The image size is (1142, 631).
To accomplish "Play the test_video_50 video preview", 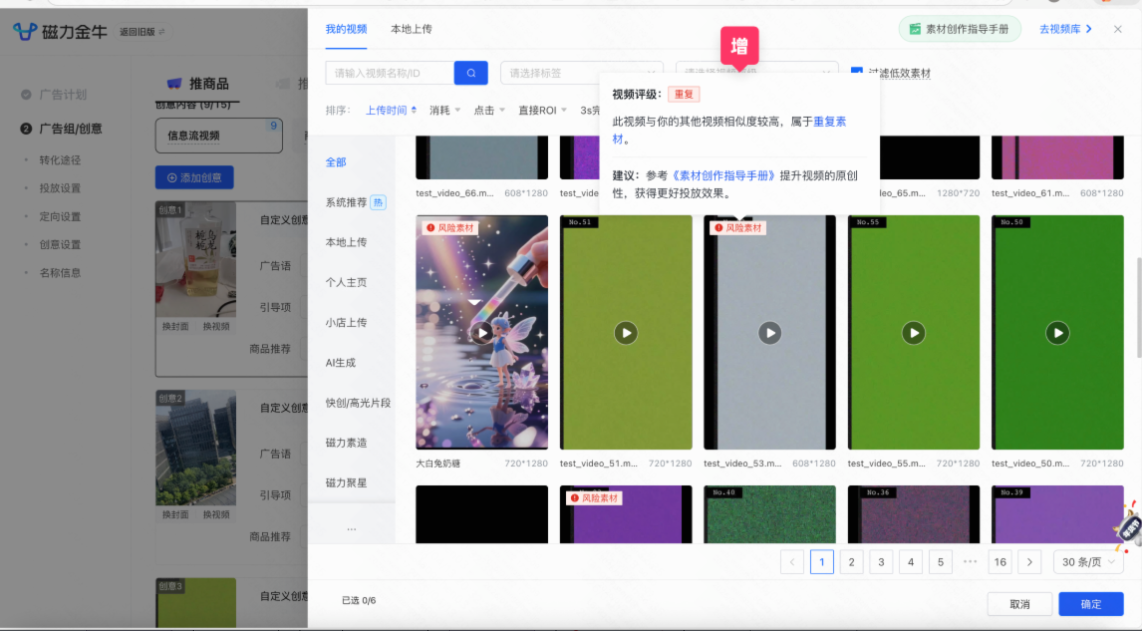I will (x=1058, y=333).
